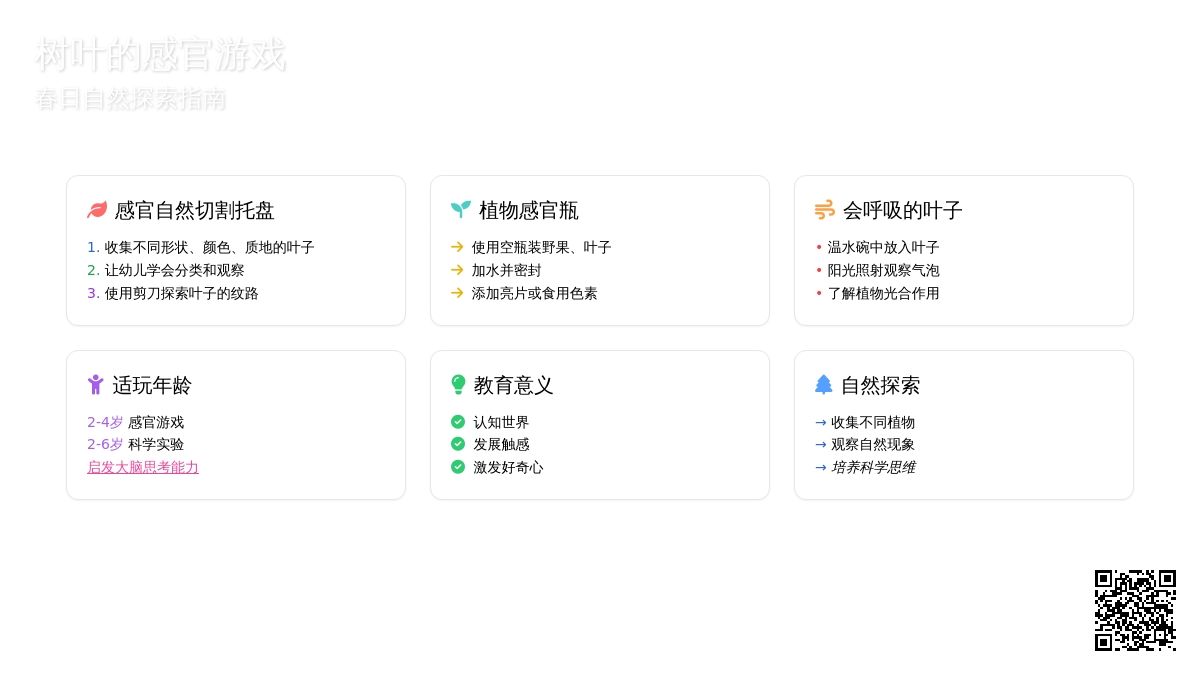1200x675 pixels.
Task: Click the green check beside 认知世界
Action: click(458, 422)
